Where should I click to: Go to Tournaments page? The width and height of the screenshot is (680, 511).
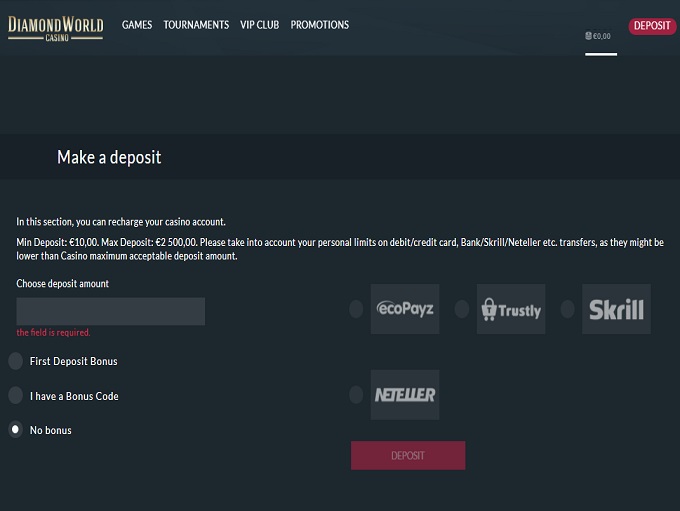point(196,25)
